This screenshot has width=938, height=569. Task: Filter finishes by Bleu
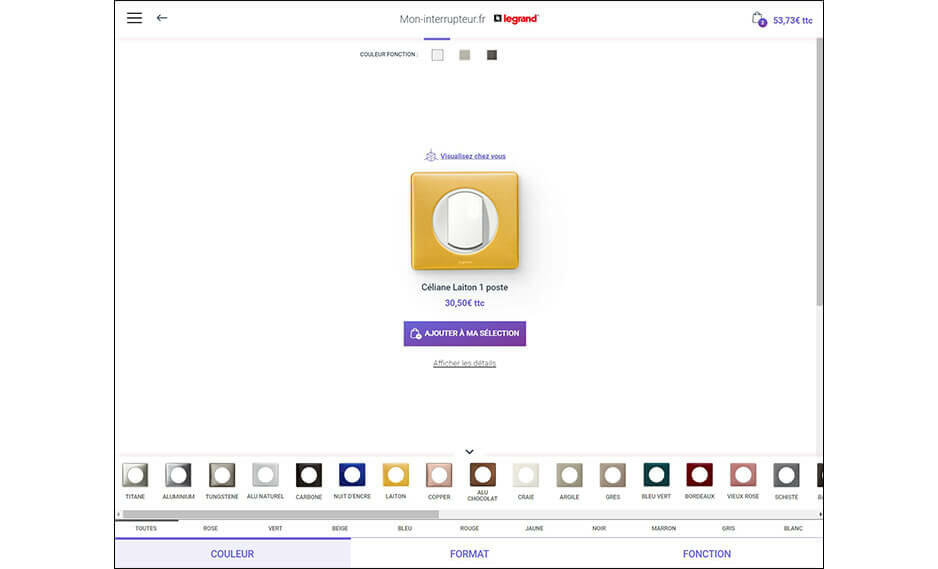[405, 528]
